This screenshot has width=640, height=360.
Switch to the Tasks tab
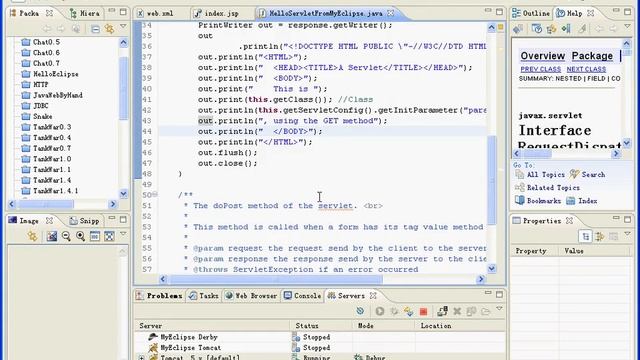coord(204,296)
